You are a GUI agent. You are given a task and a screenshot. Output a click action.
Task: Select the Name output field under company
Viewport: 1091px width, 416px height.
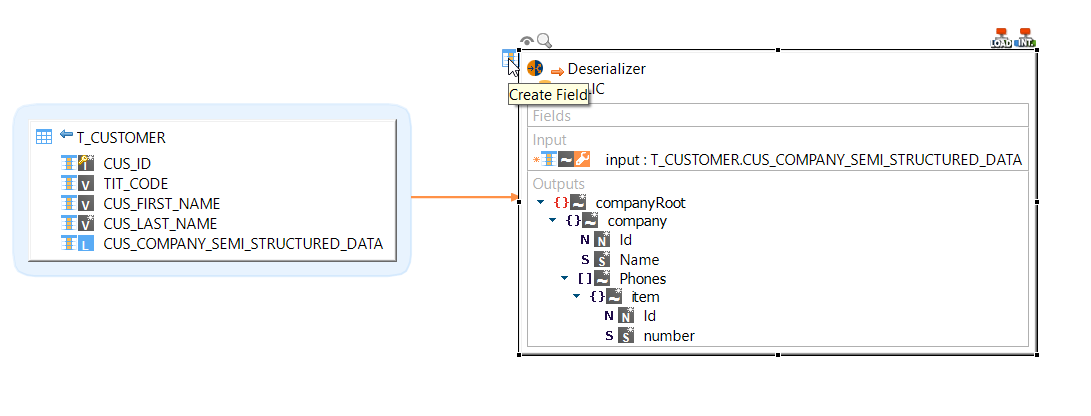coord(639,260)
